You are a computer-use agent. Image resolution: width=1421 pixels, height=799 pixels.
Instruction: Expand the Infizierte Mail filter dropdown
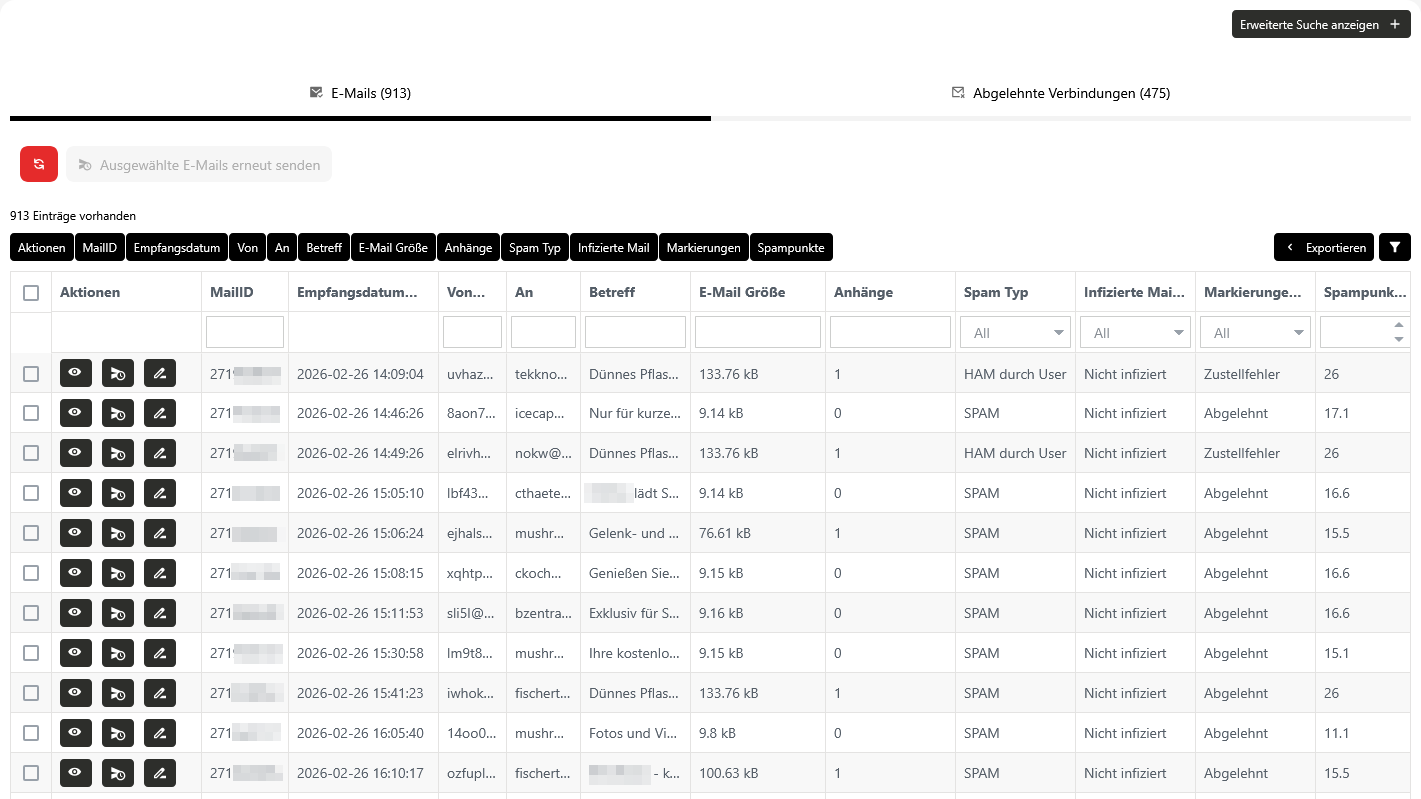[1134, 333]
